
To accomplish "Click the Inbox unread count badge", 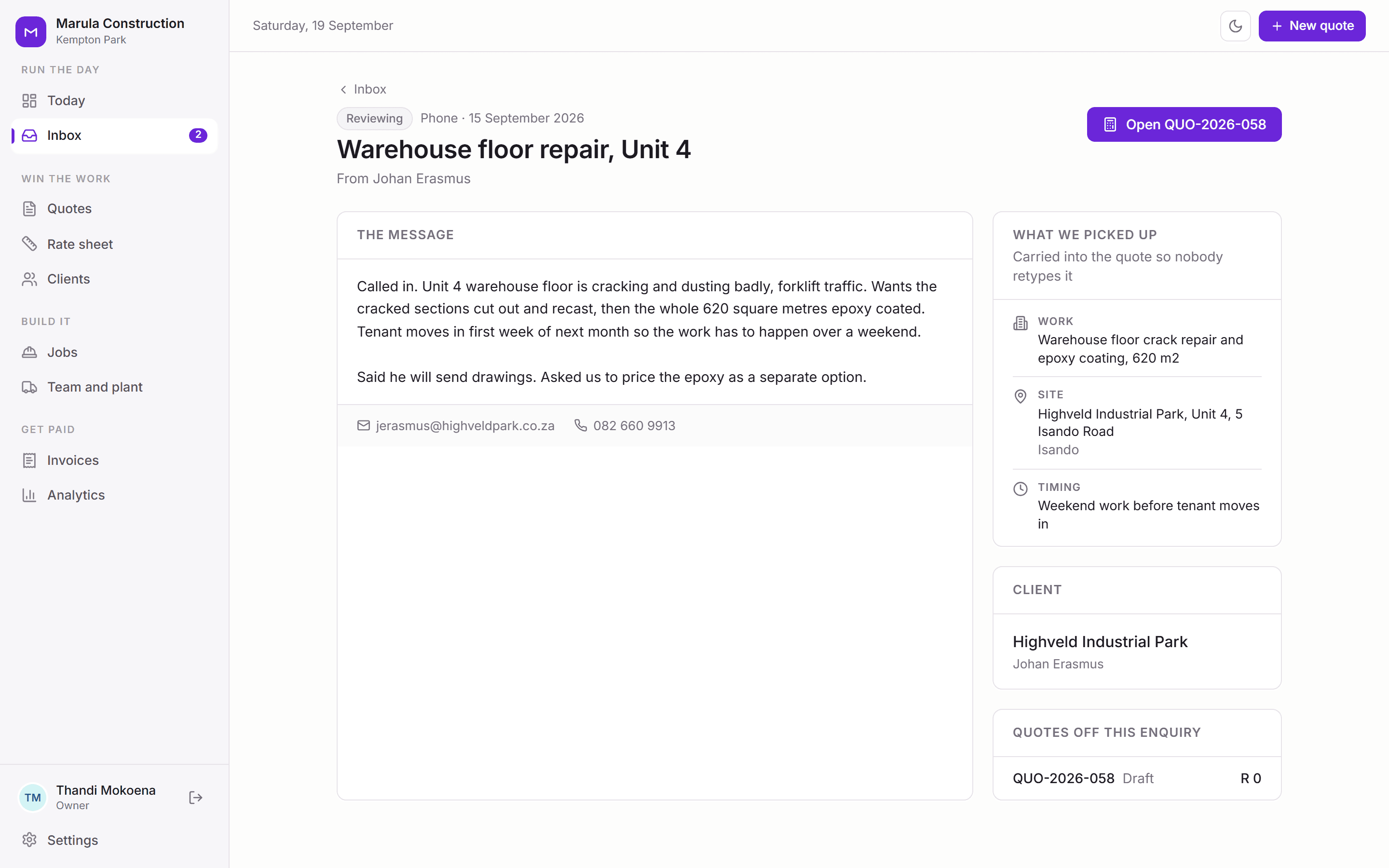I will click(x=198, y=136).
